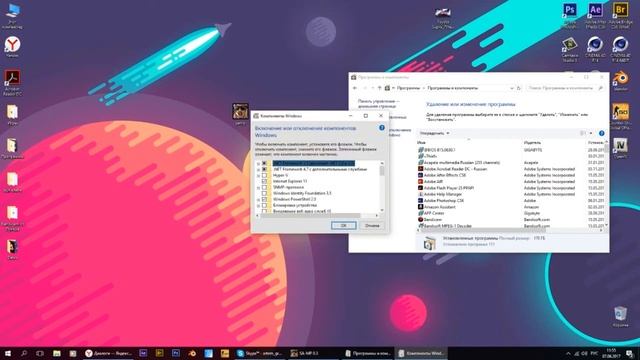This screenshot has height=360, width=640.
Task: Switch to Skype taskbar button
Action: (x=260, y=353)
